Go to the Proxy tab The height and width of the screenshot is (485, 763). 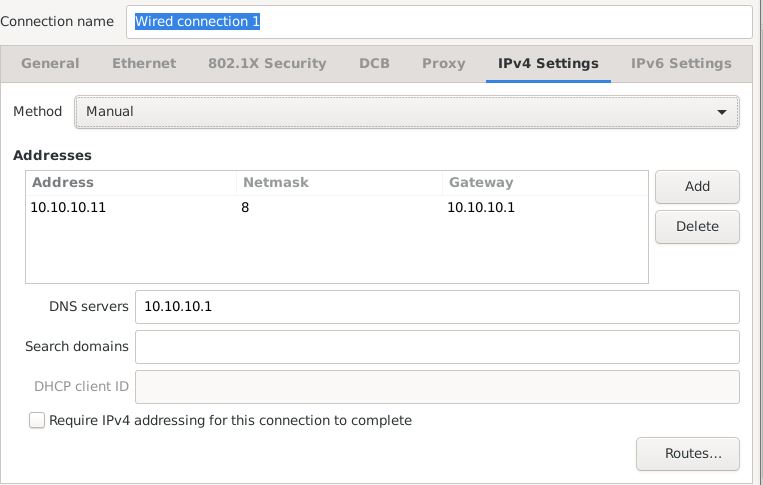point(443,63)
